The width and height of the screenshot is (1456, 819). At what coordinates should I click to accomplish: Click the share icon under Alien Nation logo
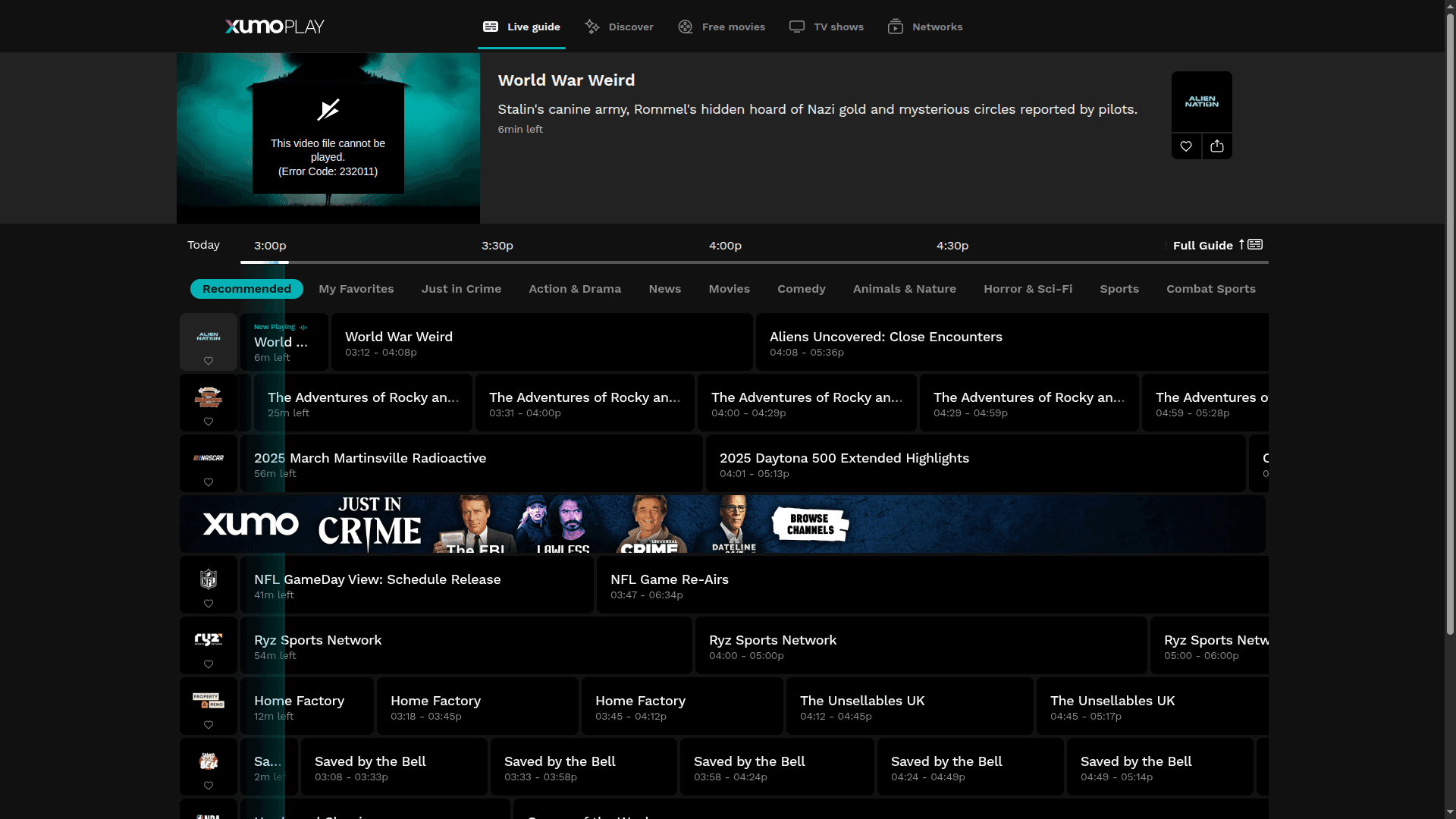coord(1217,146)
